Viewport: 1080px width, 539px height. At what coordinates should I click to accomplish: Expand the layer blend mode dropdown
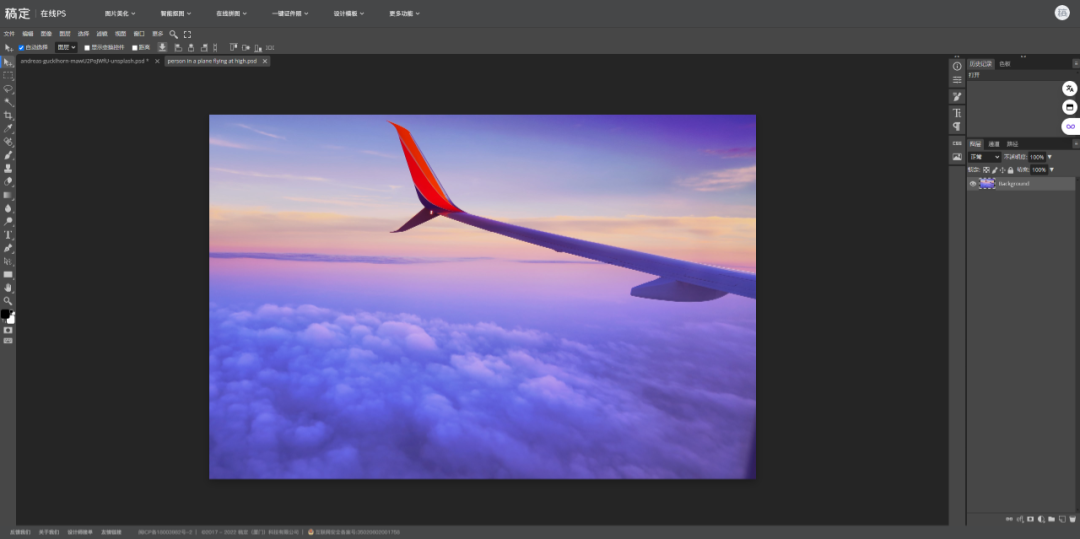(x=984, y=157)
